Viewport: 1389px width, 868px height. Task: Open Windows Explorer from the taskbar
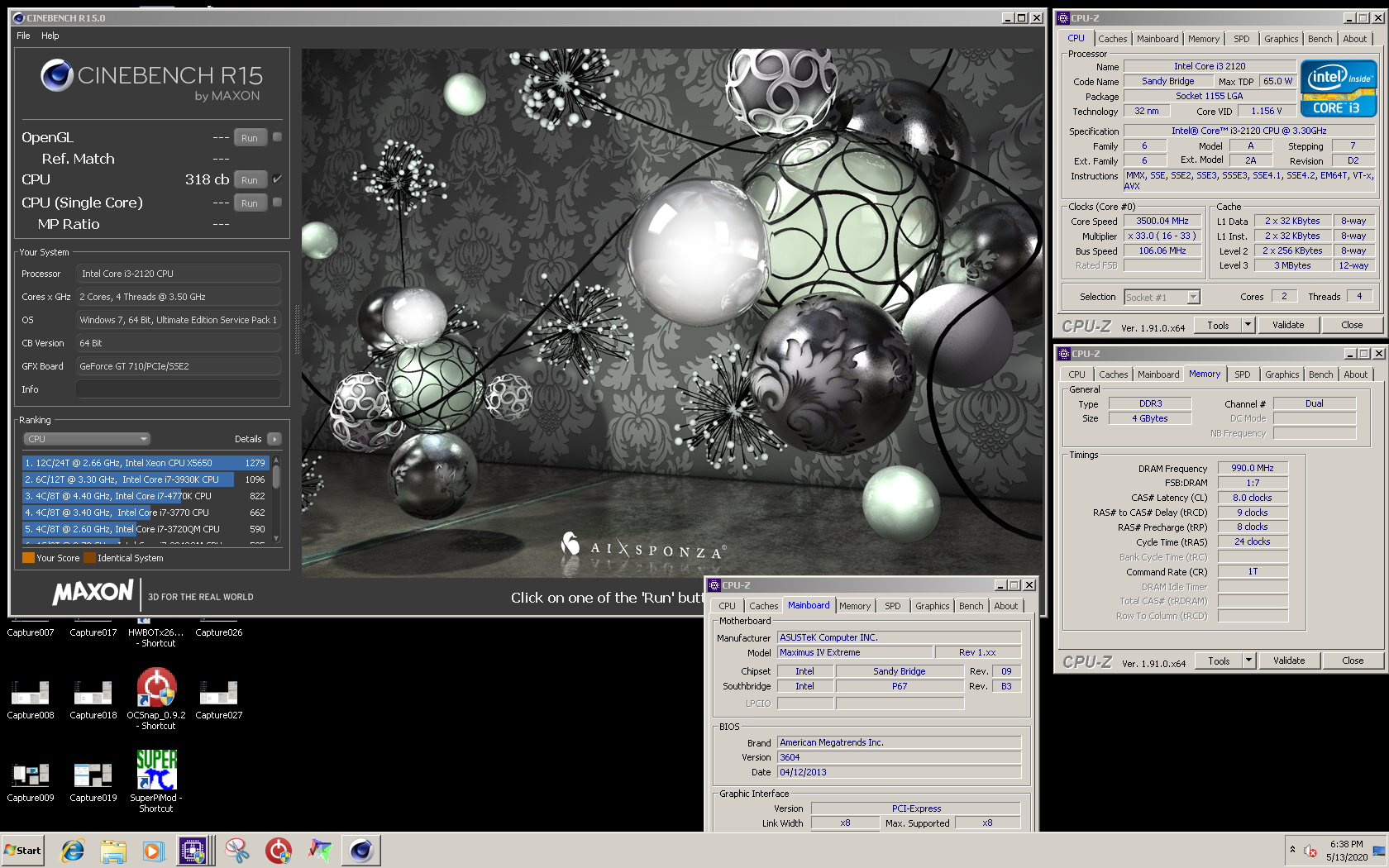(113, 850)
